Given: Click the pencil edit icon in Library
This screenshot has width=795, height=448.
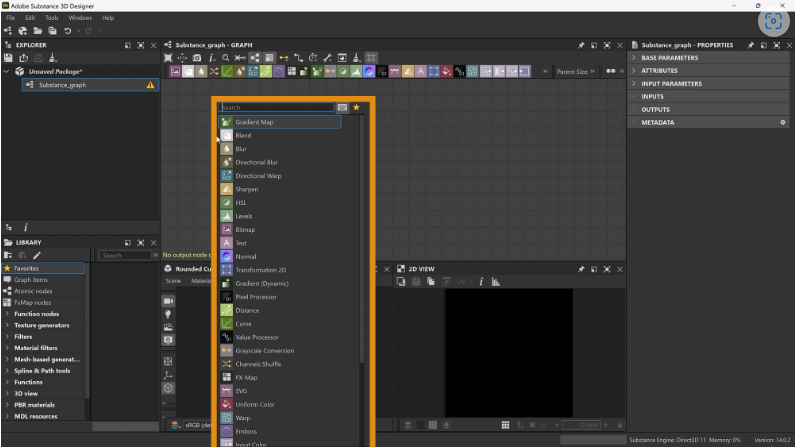Looking at the screenshot, I should coord(37,255).
